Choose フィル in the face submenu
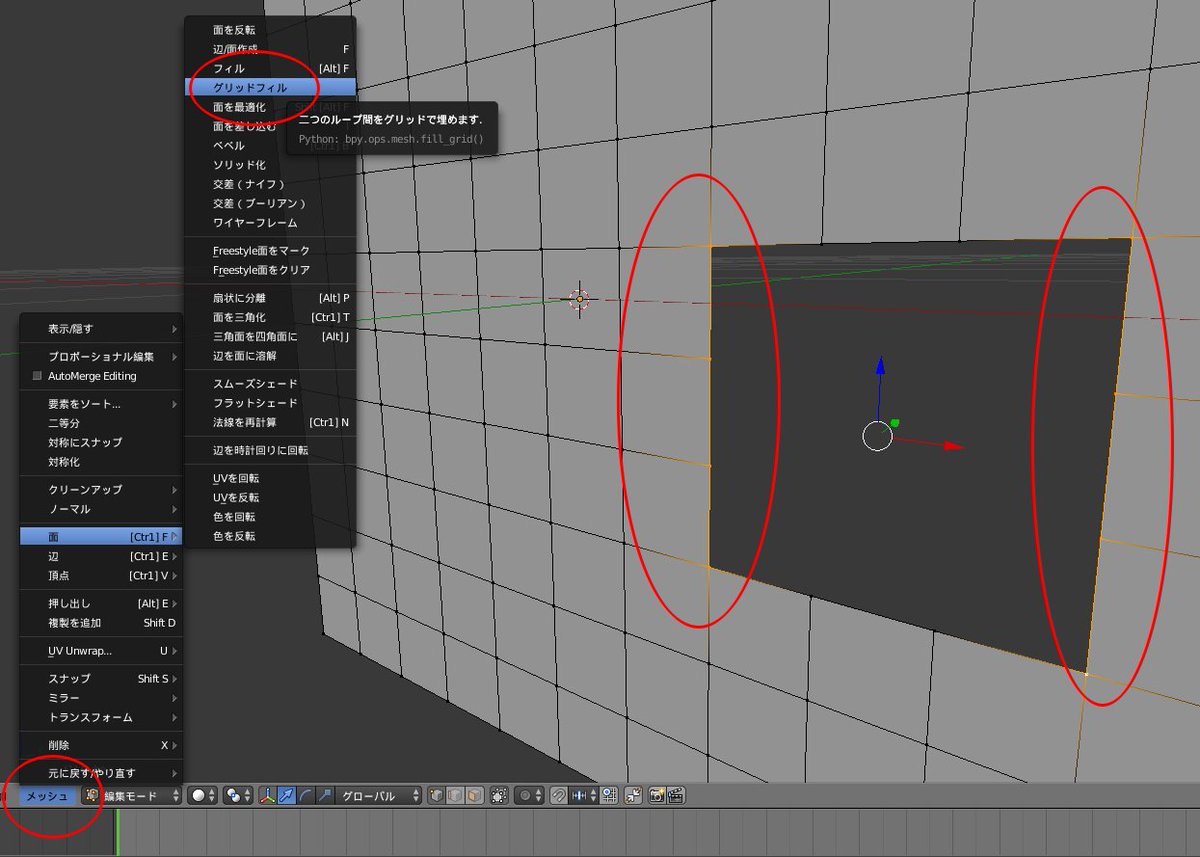 click(270, 68)
